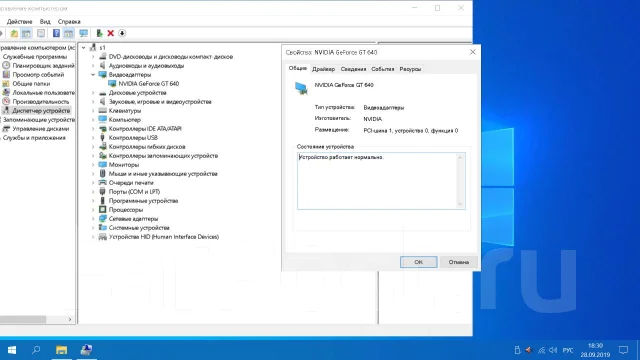
Task: Switch to the Общие tab
Action: pyautogui.click(x=298, y=68)
